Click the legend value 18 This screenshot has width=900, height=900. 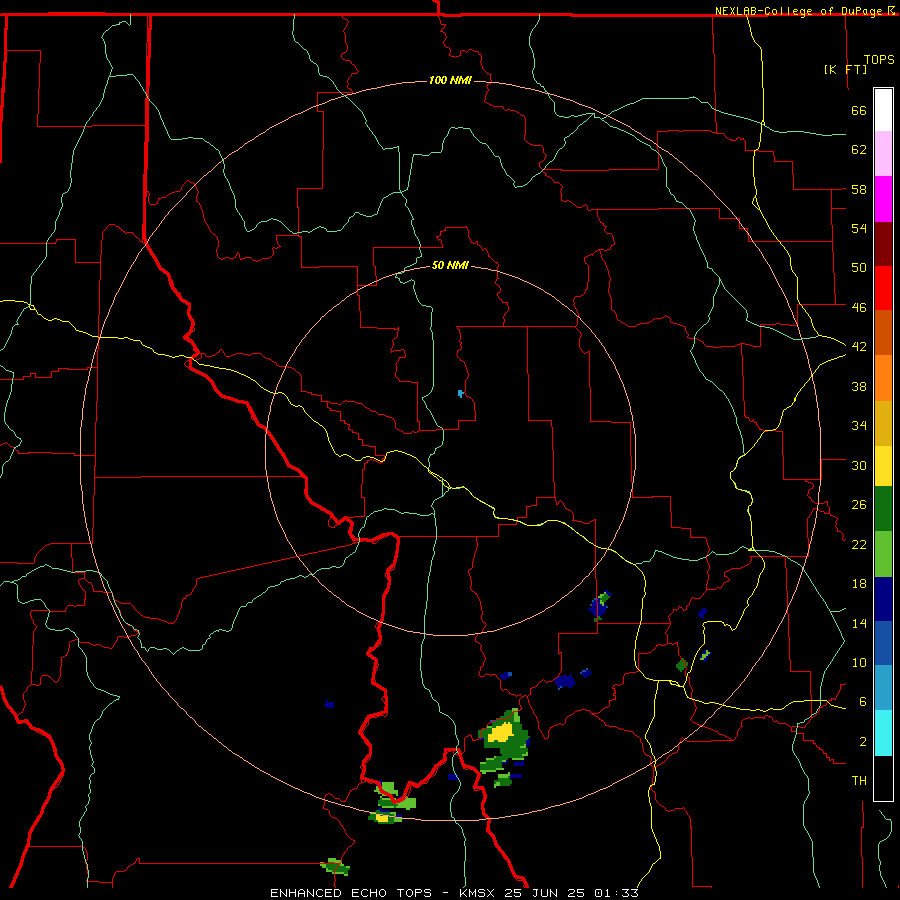859,584
